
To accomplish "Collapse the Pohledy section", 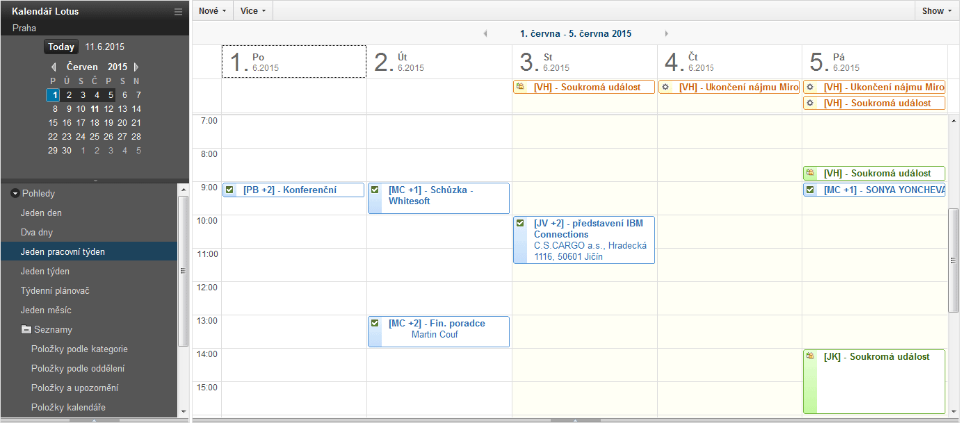I will point(15,193).
